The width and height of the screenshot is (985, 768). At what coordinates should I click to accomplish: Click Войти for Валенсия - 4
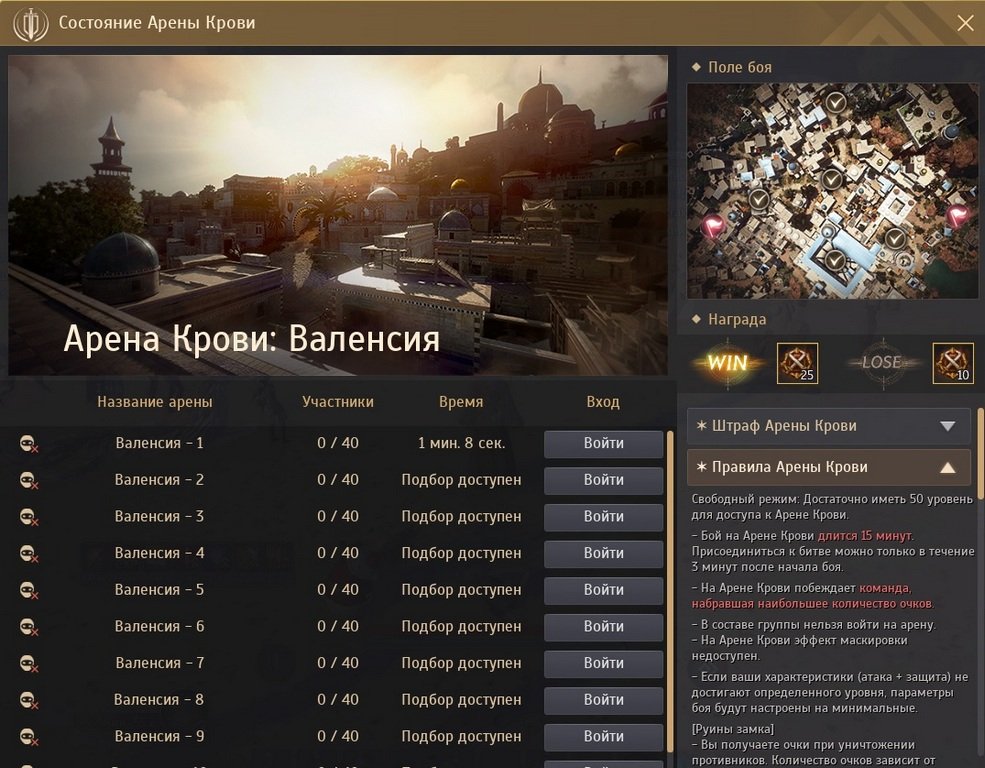pos(603,554)
